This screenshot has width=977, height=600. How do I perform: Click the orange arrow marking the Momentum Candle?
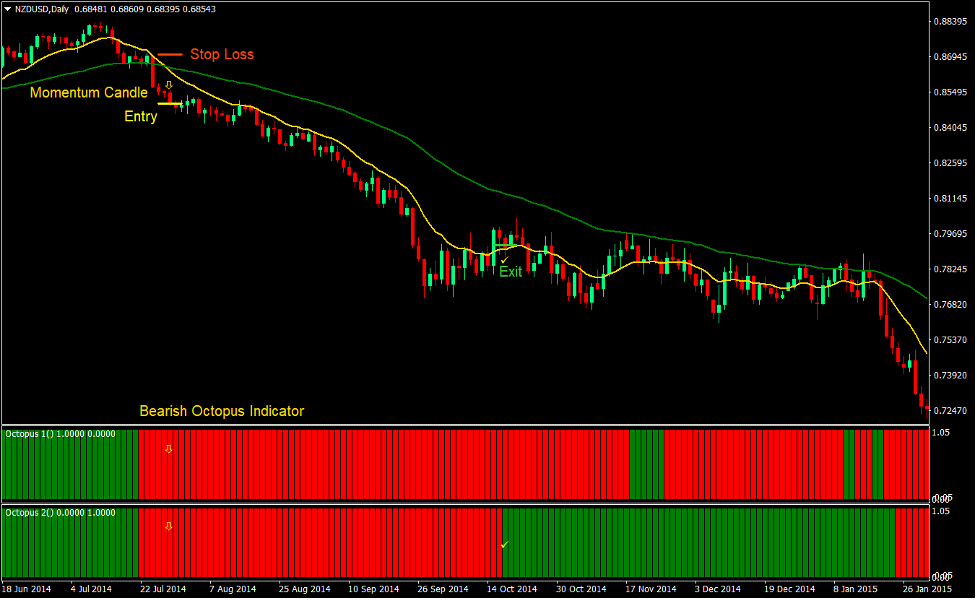click(168, 85)
